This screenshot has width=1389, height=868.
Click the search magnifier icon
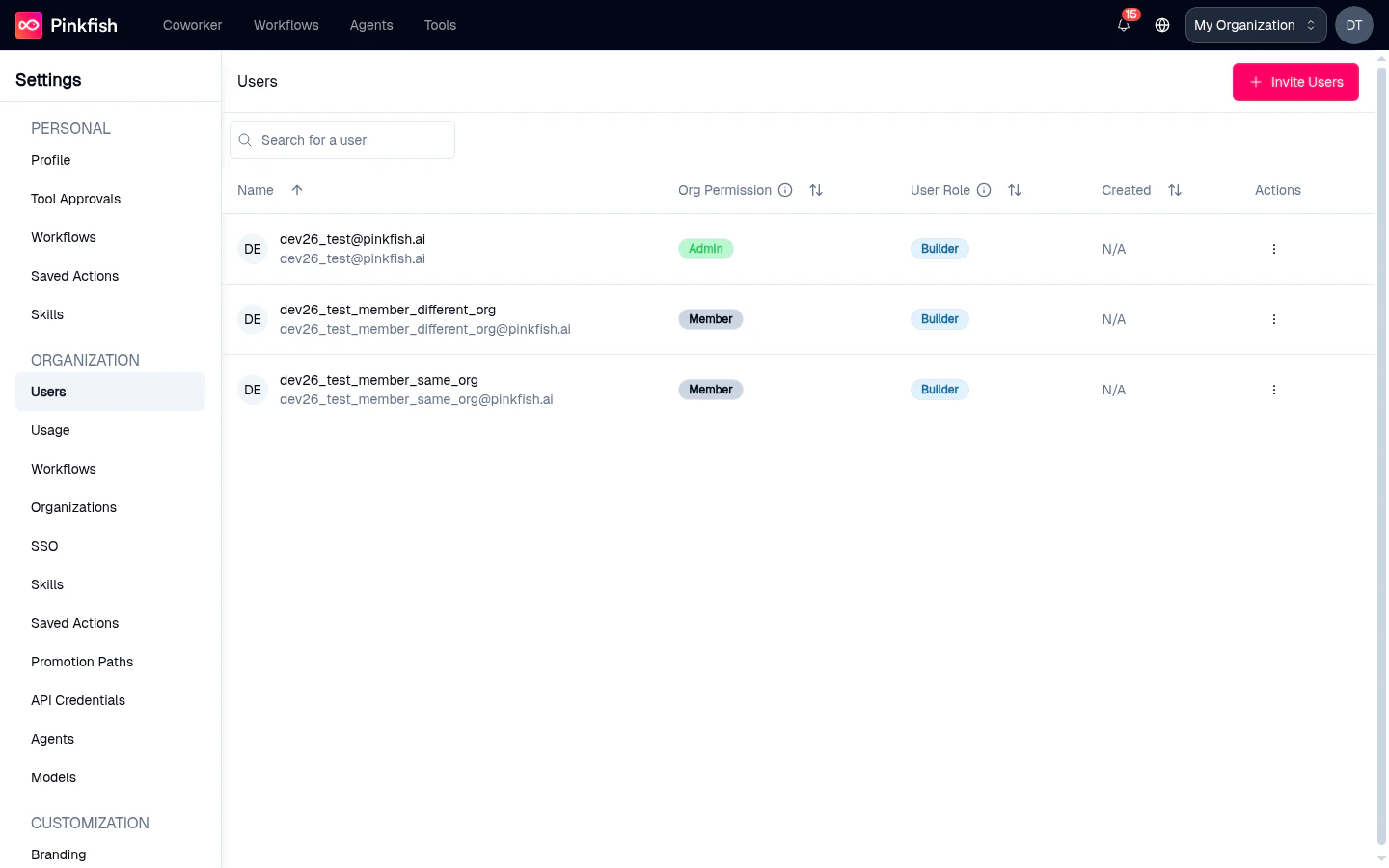tap(244, 140)
